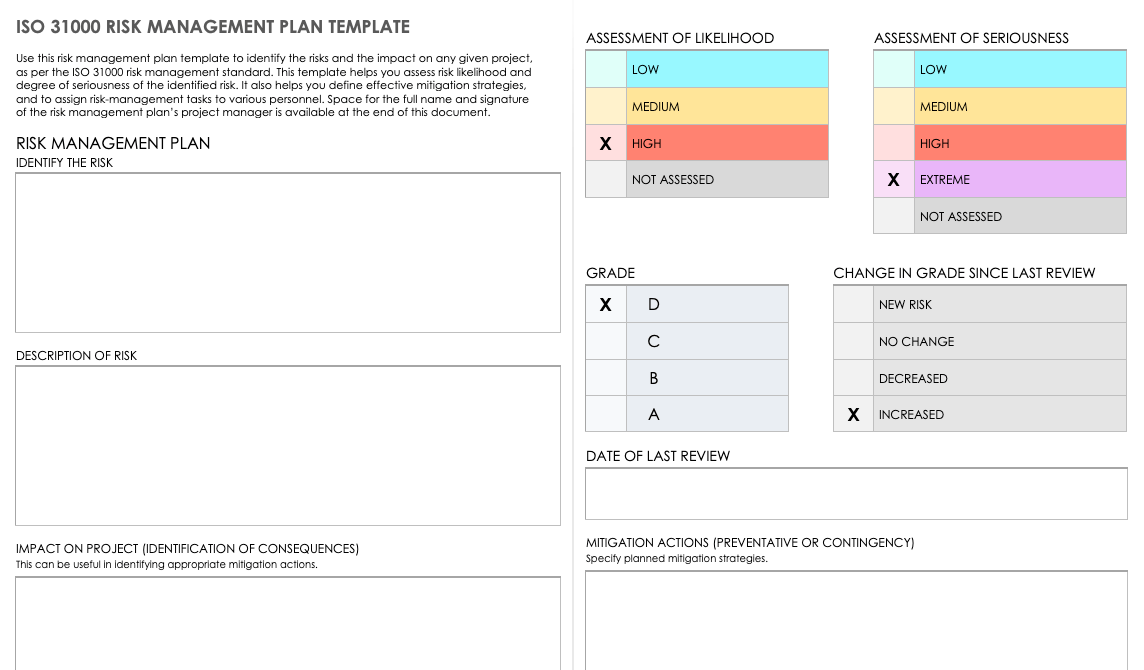Select the red HIGH seriousness label cell
1144x670 pixels.
click(x=1020, y=144)
